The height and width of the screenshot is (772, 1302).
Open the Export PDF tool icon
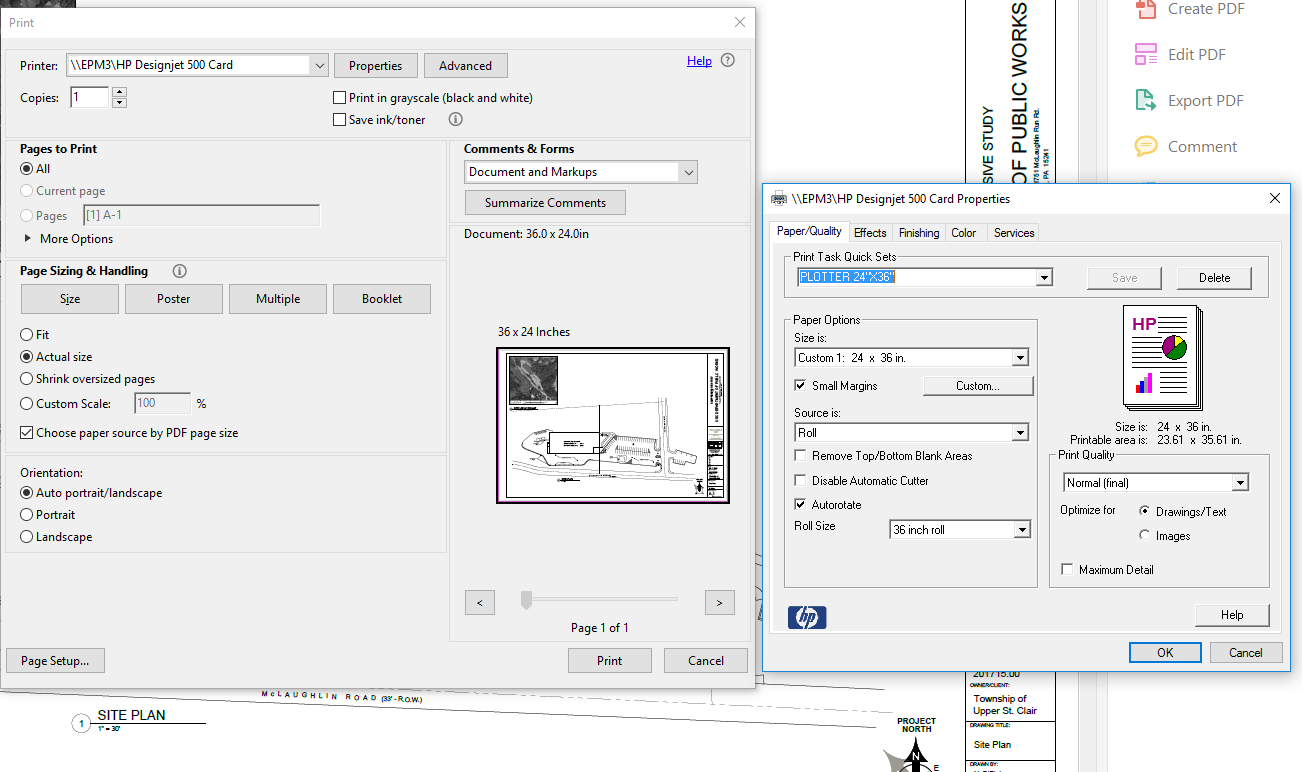1146,101
